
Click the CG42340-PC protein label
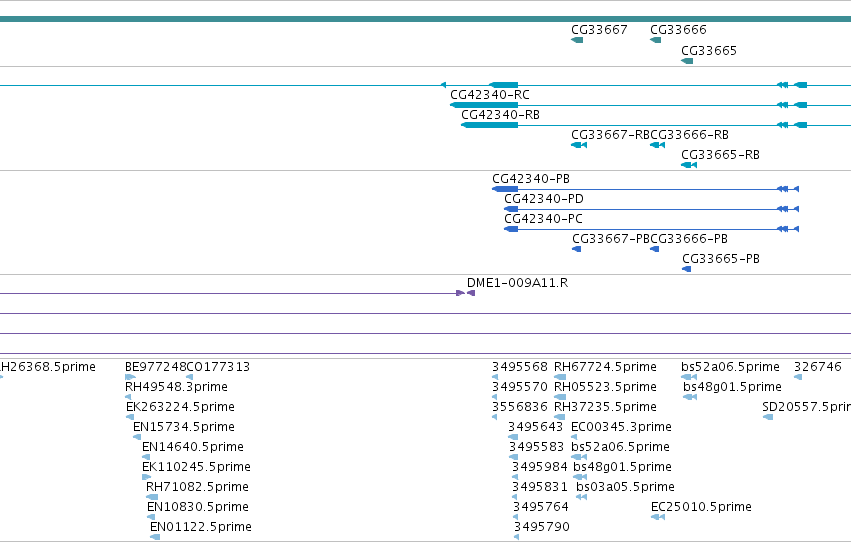click(x=543, y=219)
